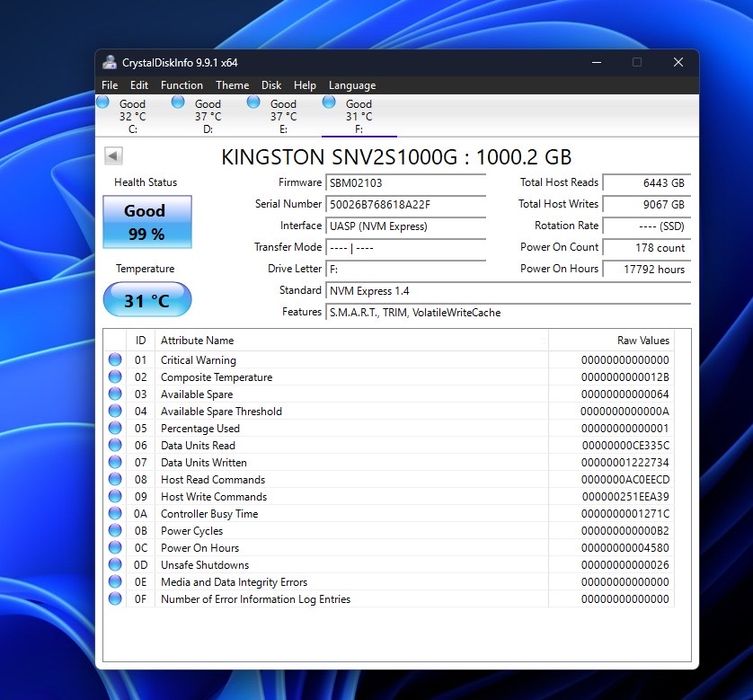Click the previous disk arrow button

pyautogui.click(x=113, y=156)
